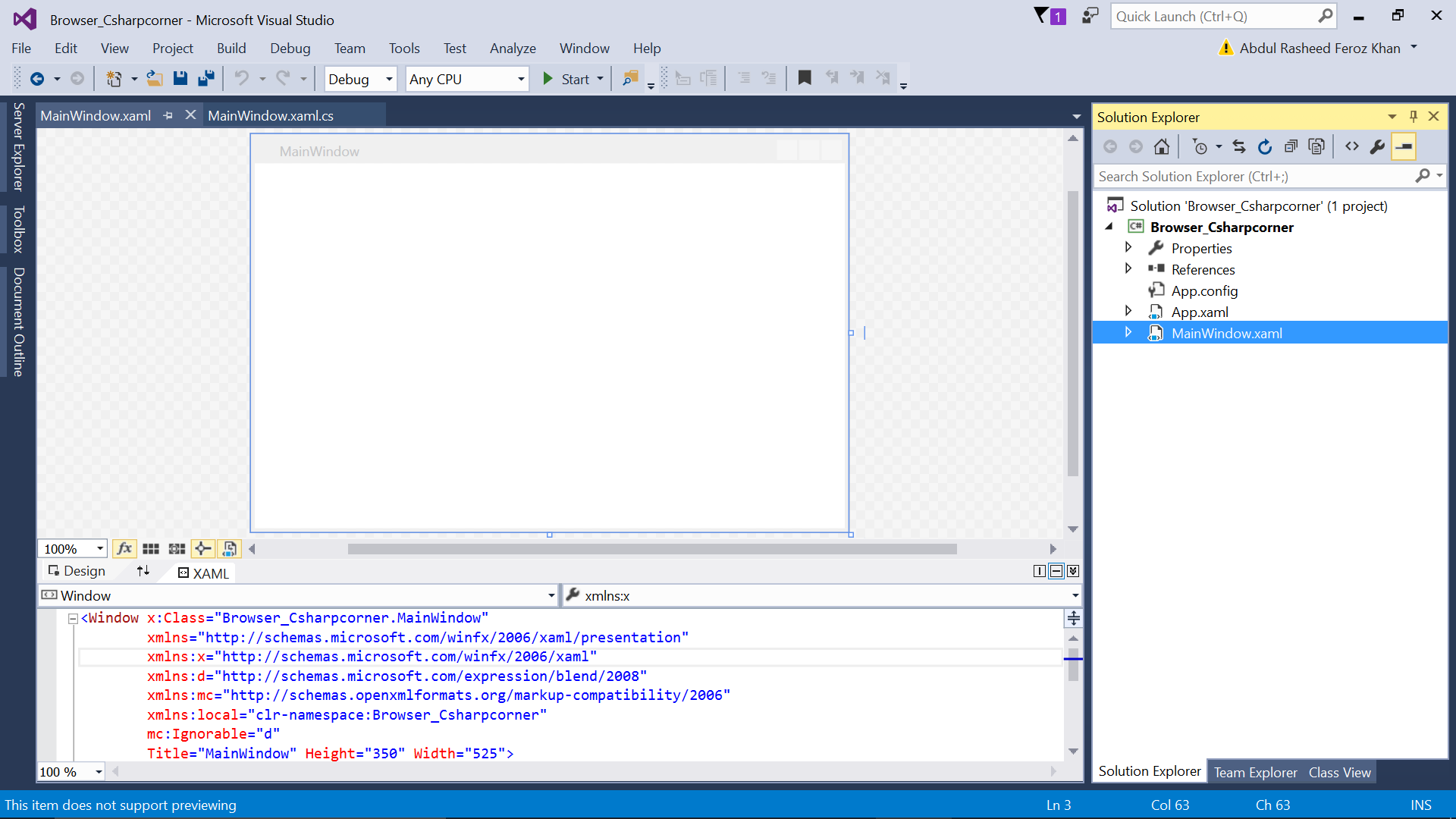Open the Debug configuration dropdown
1456x819 pixels.
tap(361, 79)
